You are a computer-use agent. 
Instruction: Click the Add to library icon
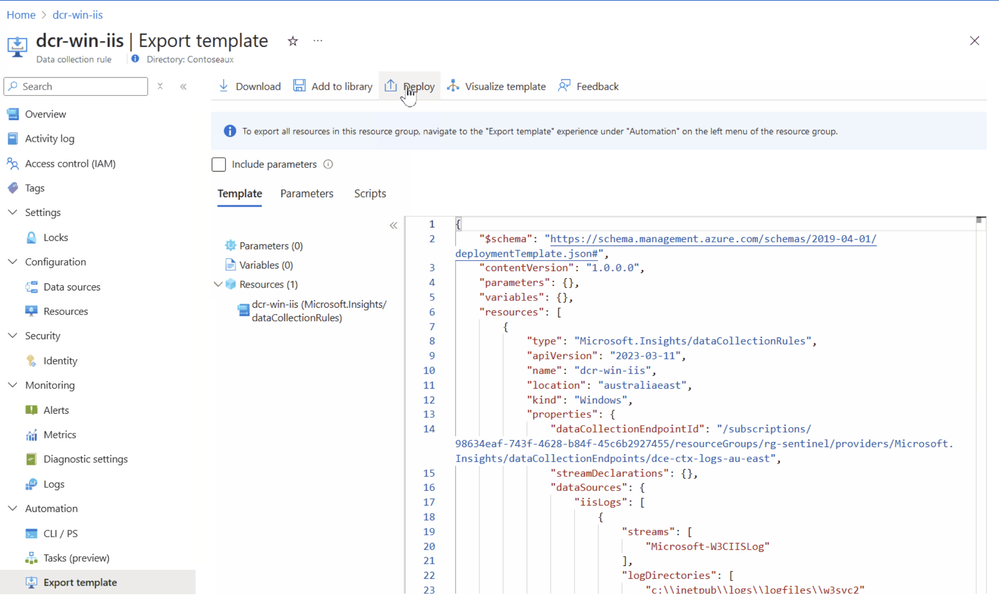click(300, 86)
